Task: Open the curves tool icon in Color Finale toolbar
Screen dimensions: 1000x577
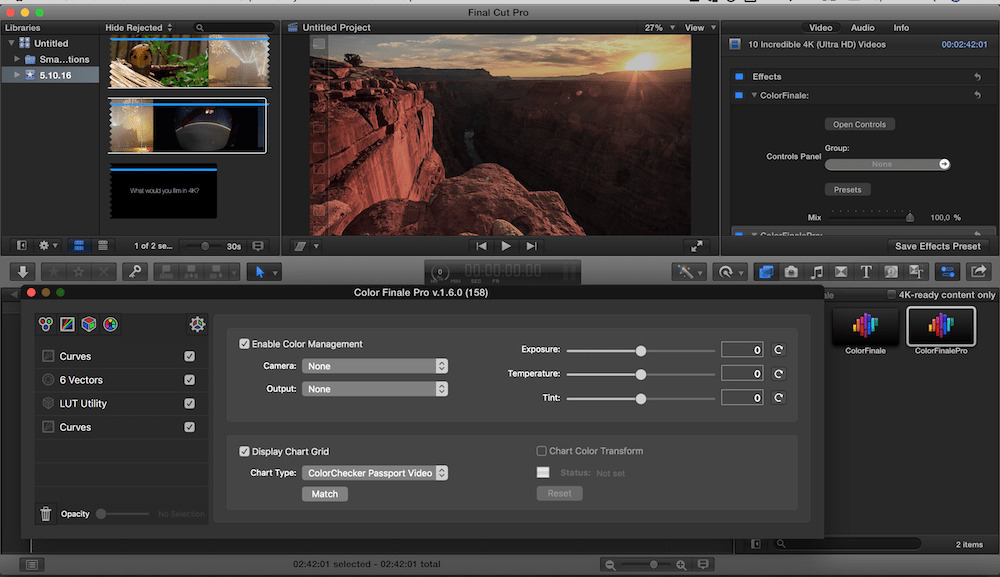Action: [x=66, y=324]
